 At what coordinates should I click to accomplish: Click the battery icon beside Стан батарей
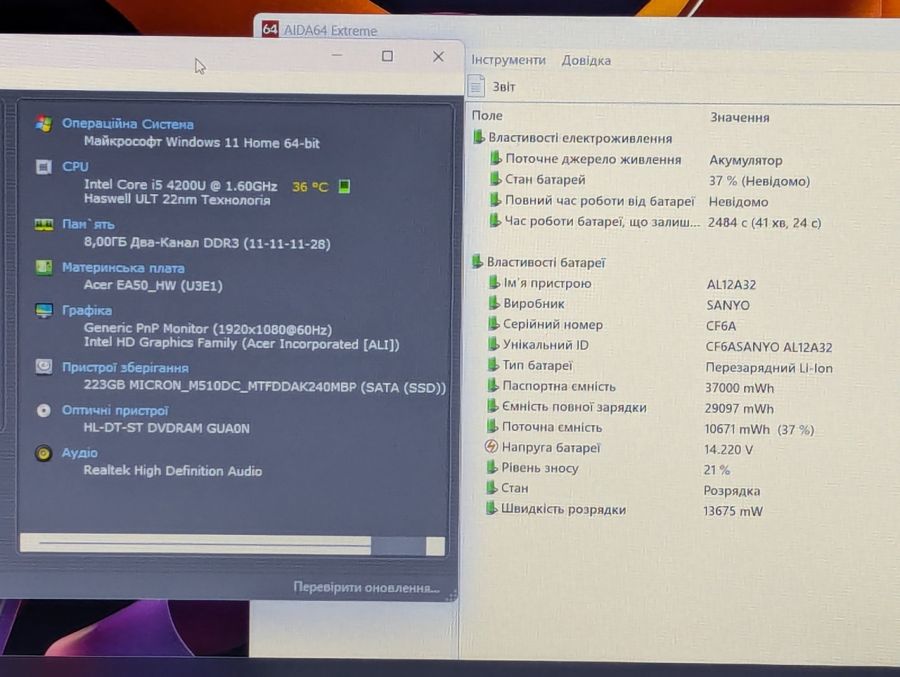pyautogui.click(x=495, y=179)
